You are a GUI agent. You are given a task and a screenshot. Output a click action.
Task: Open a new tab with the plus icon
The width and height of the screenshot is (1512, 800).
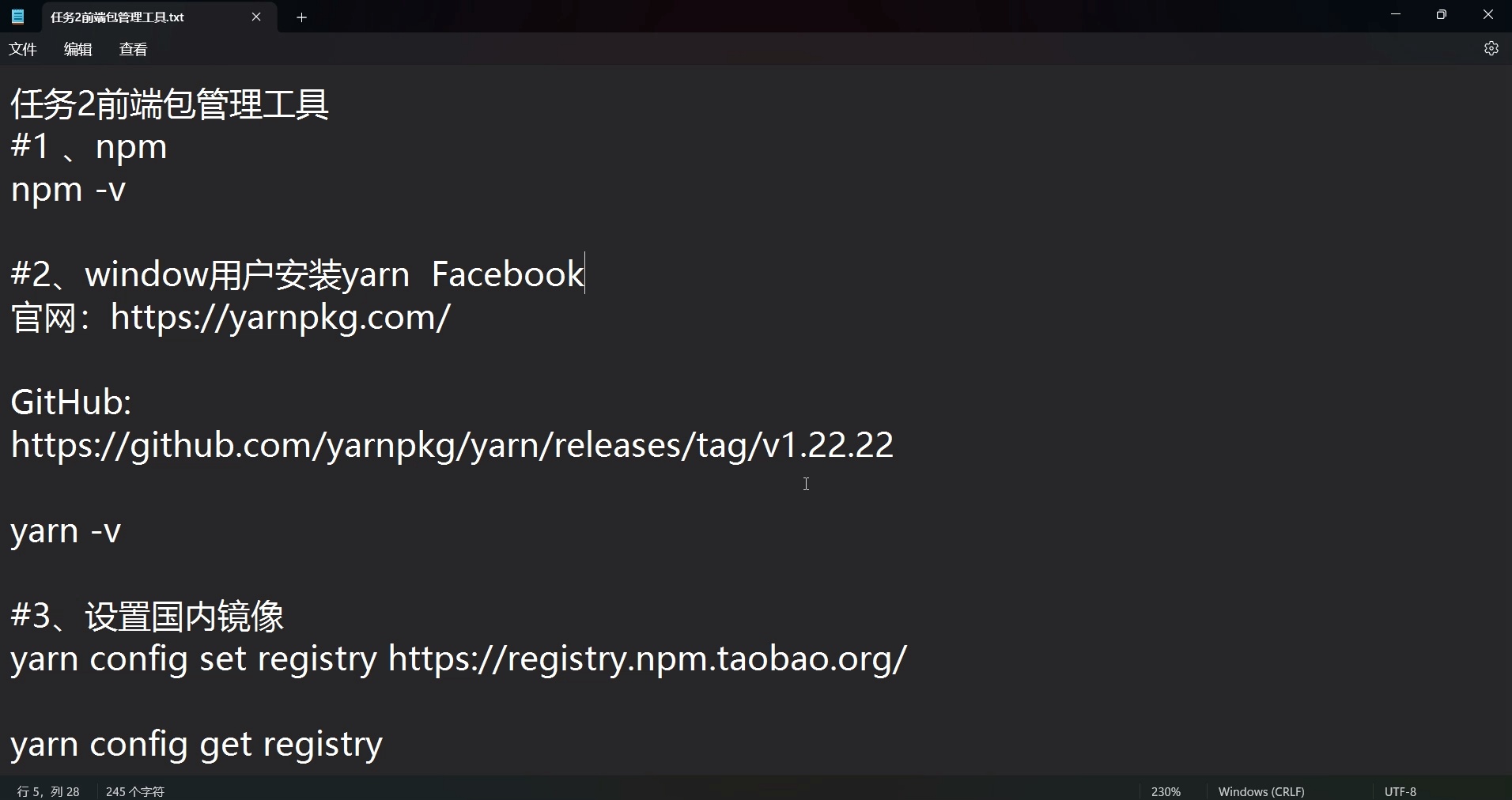click(x=301, y=17)
